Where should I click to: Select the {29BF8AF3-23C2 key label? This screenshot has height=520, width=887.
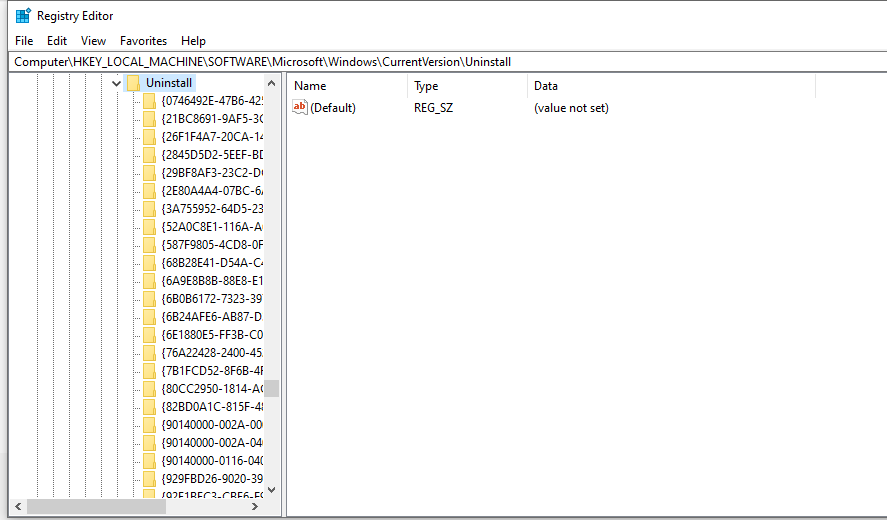[212, 173]
